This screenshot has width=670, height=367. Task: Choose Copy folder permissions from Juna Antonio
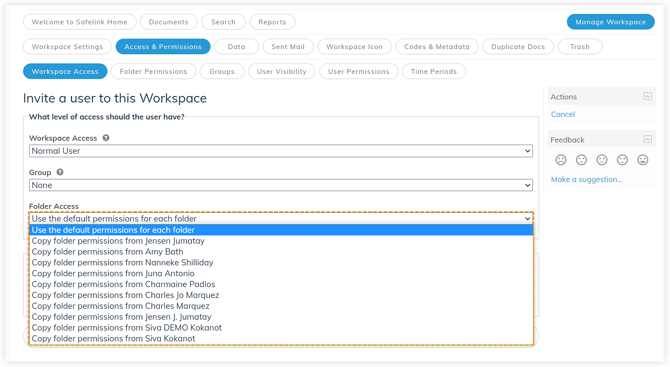coord(281,273)
